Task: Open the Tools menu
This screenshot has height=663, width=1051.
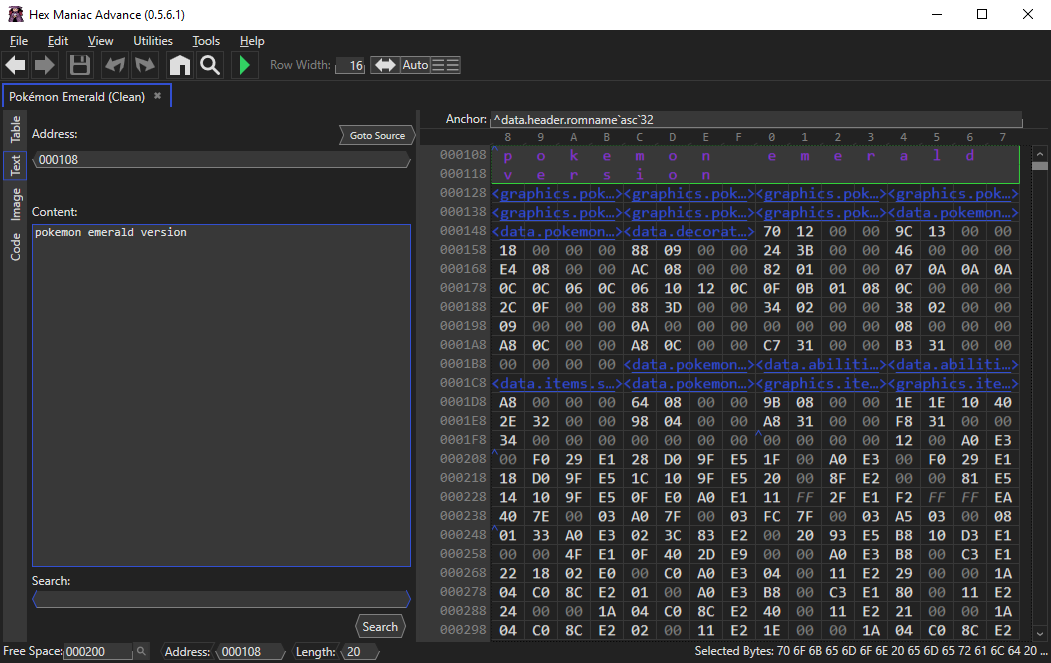Action: click(206, 41)
